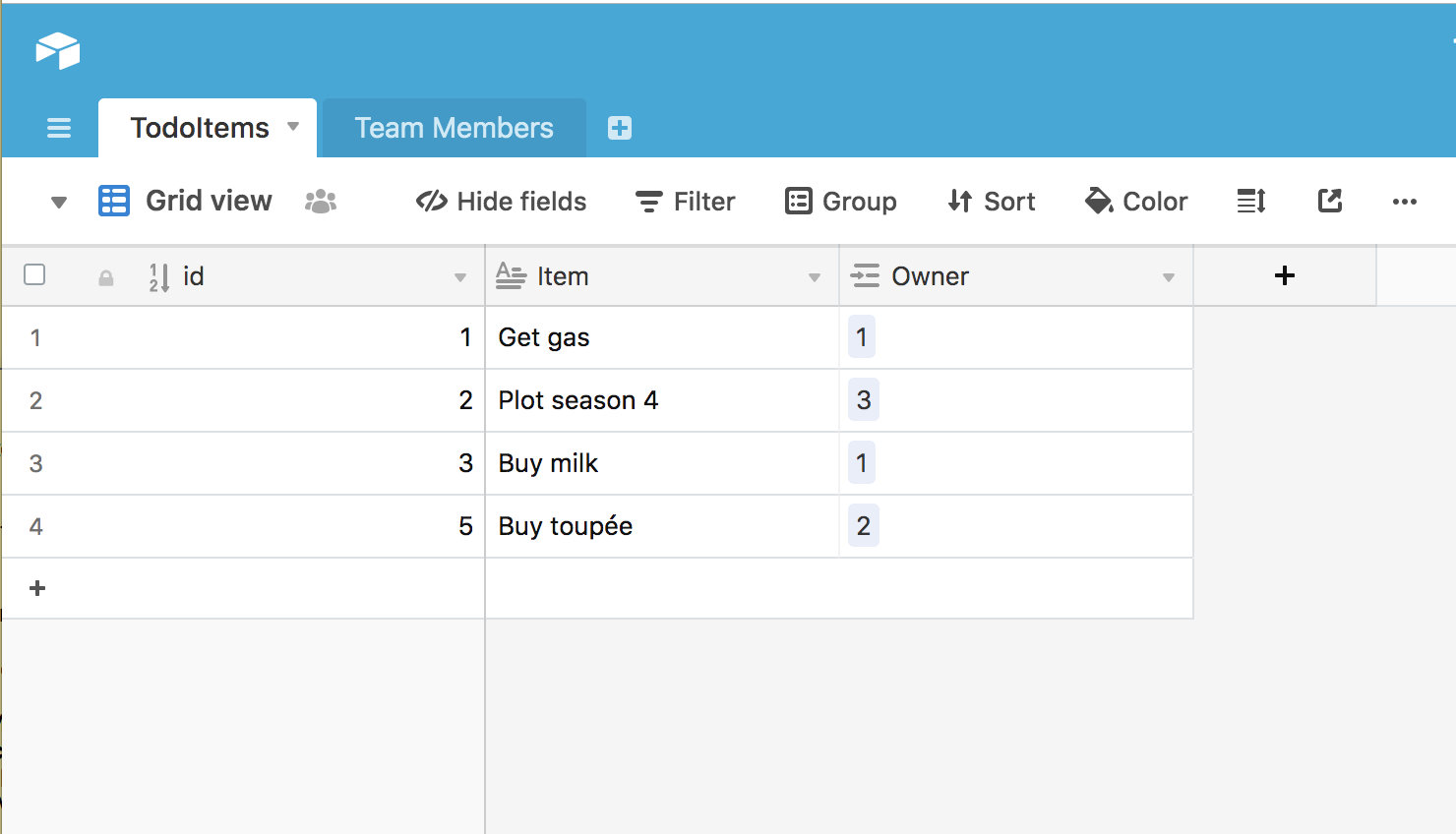The image size is (1456, 834).
Task: Open the more options ellipsis menu
Action: pyautogui.click(x=1404, y=202)
